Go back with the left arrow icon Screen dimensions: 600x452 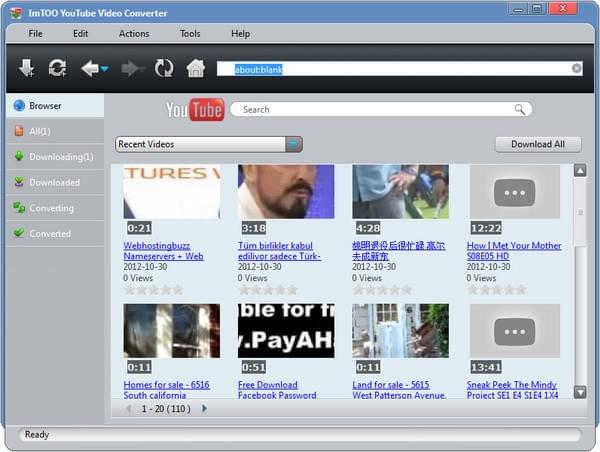click(90, 69)
